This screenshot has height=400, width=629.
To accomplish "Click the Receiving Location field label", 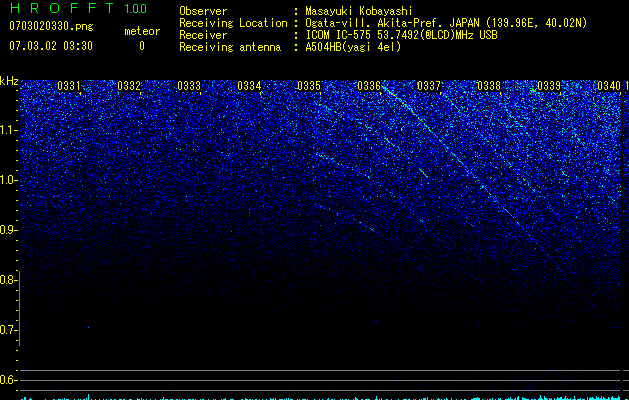I will [x=233, y=23].
